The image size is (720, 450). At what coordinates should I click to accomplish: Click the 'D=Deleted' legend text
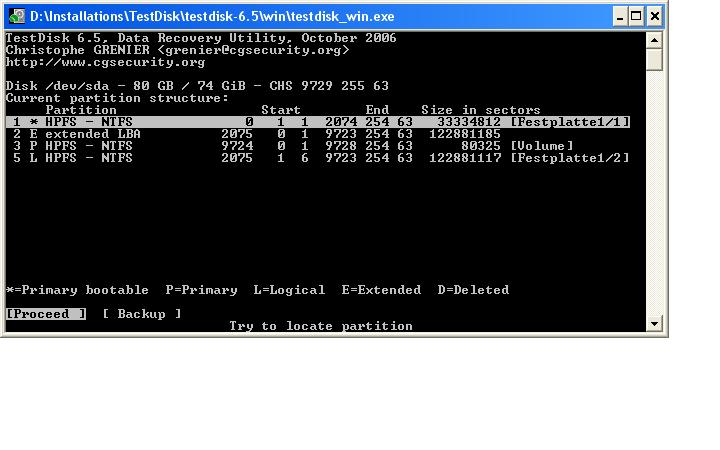pos(473,290)
